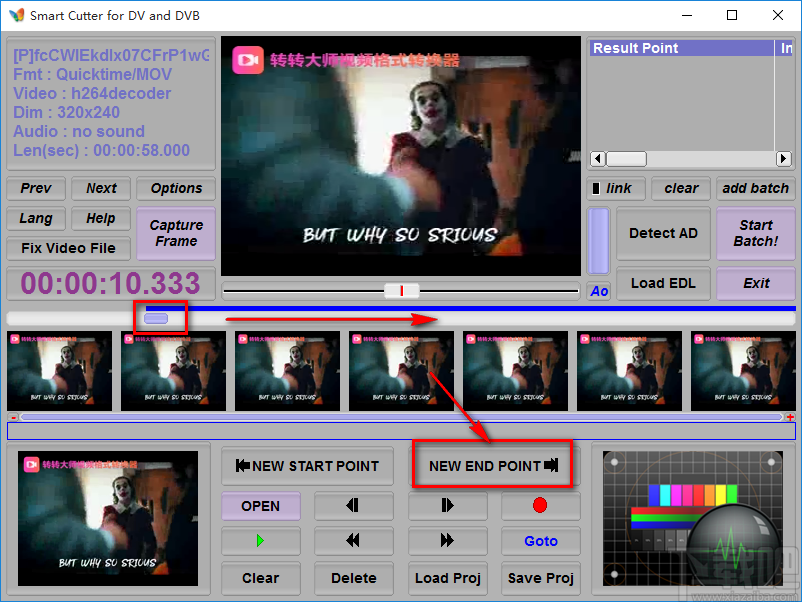Screen dimensions: 802x602
Task: Click the Delete button
Action: pos(353,578)
